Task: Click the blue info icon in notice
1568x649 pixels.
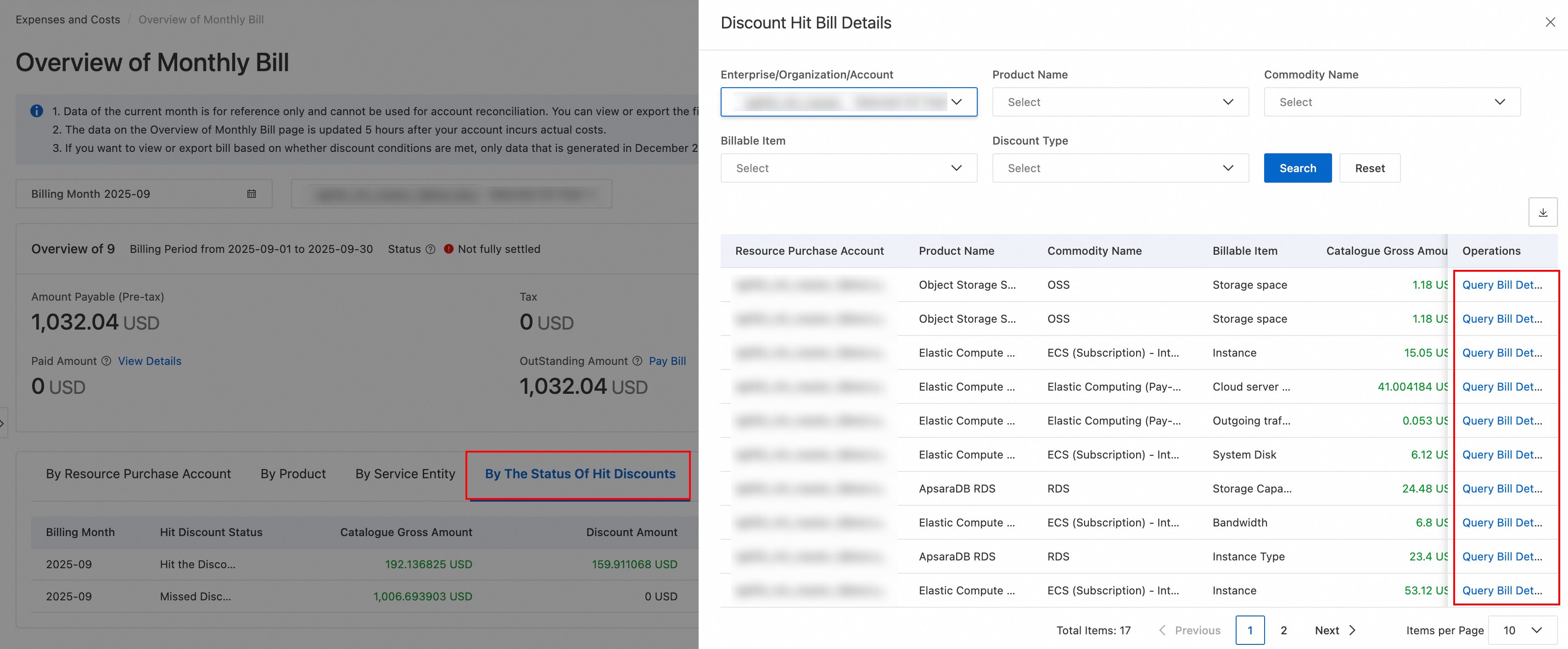Action: (x=37, y=111)
